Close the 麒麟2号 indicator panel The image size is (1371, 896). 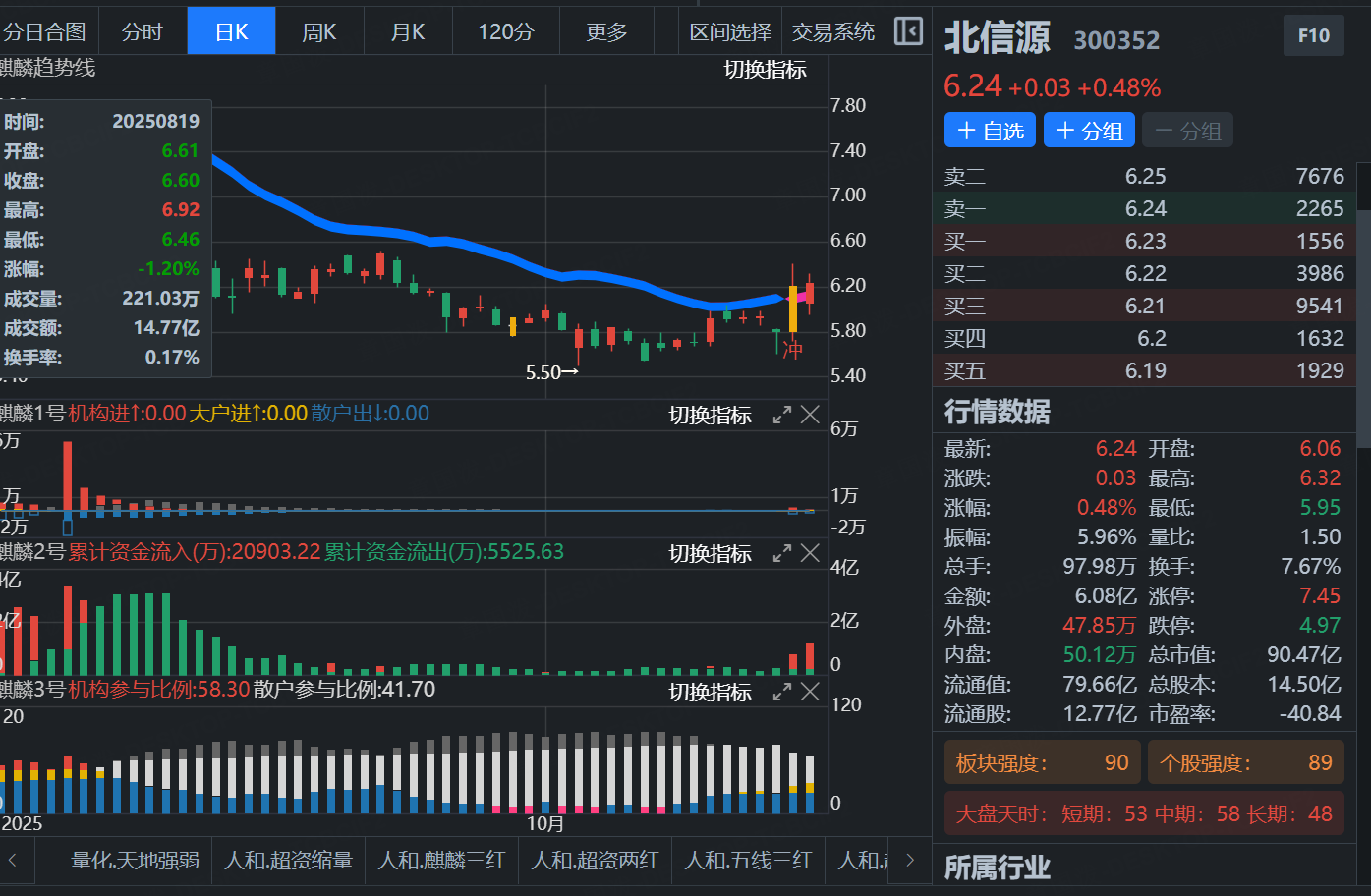click(810, 553)
